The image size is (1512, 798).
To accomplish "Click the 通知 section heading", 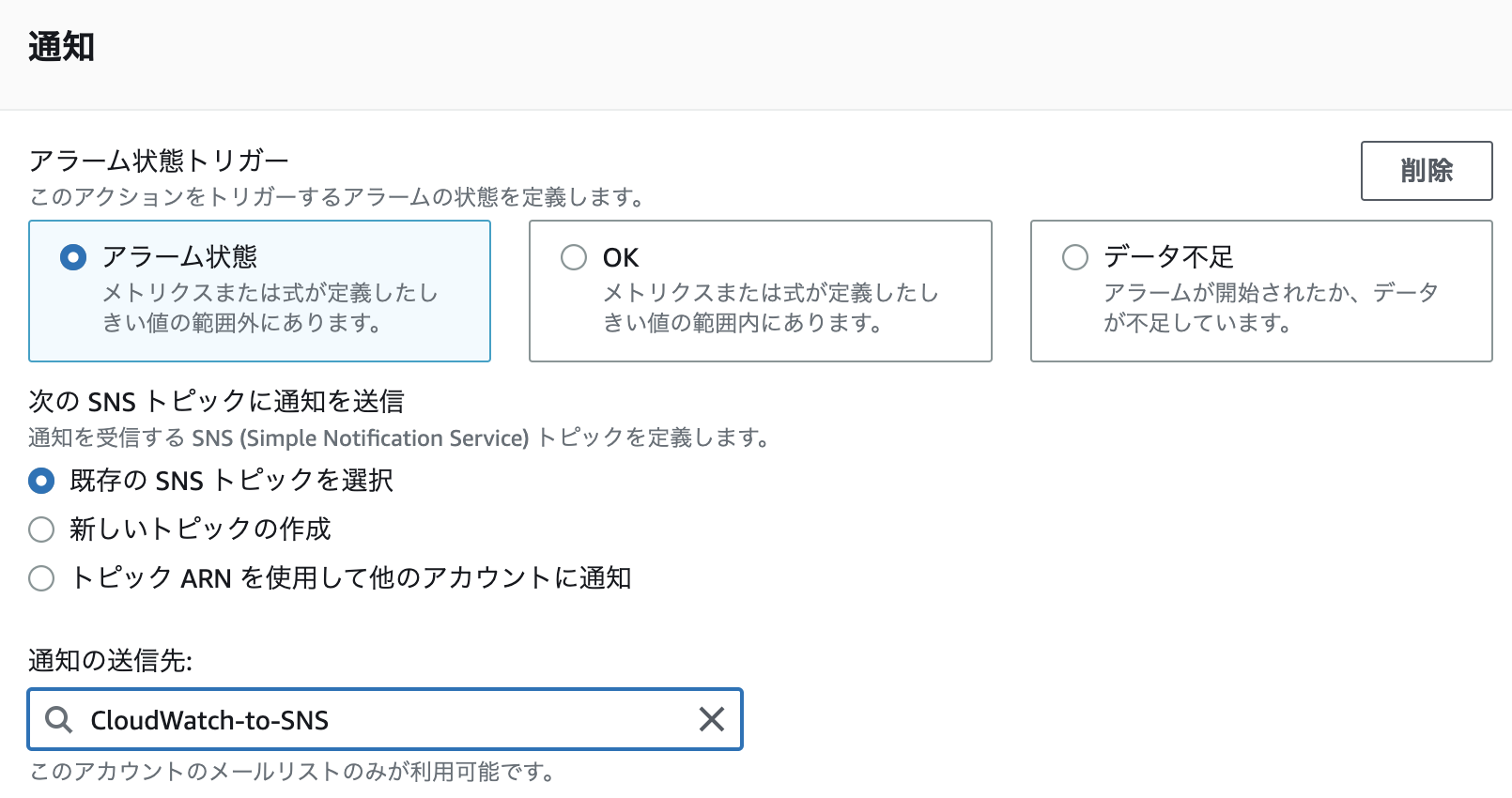I will click(x=59, y=42).
